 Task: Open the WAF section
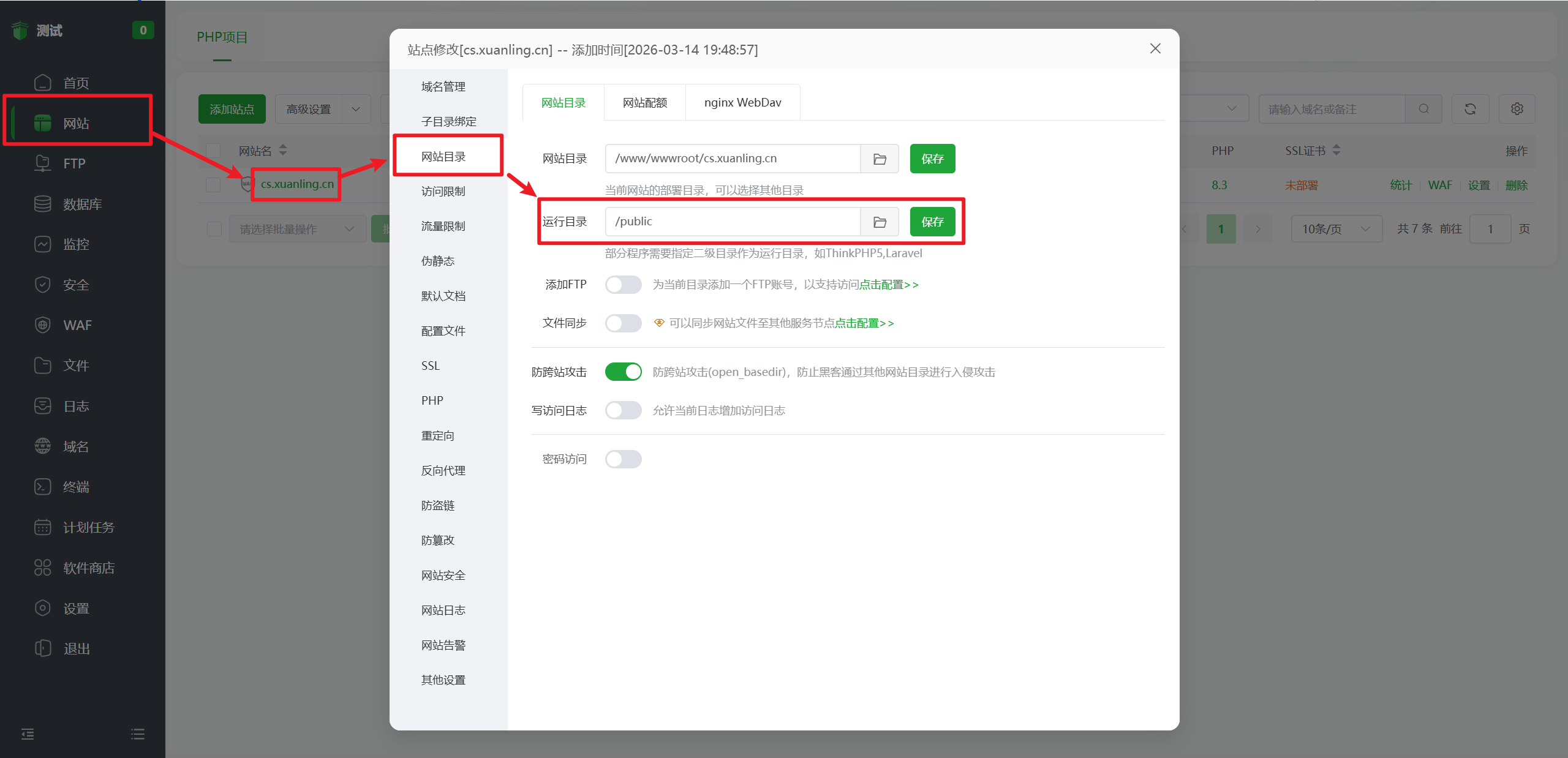tap(76, 325)
